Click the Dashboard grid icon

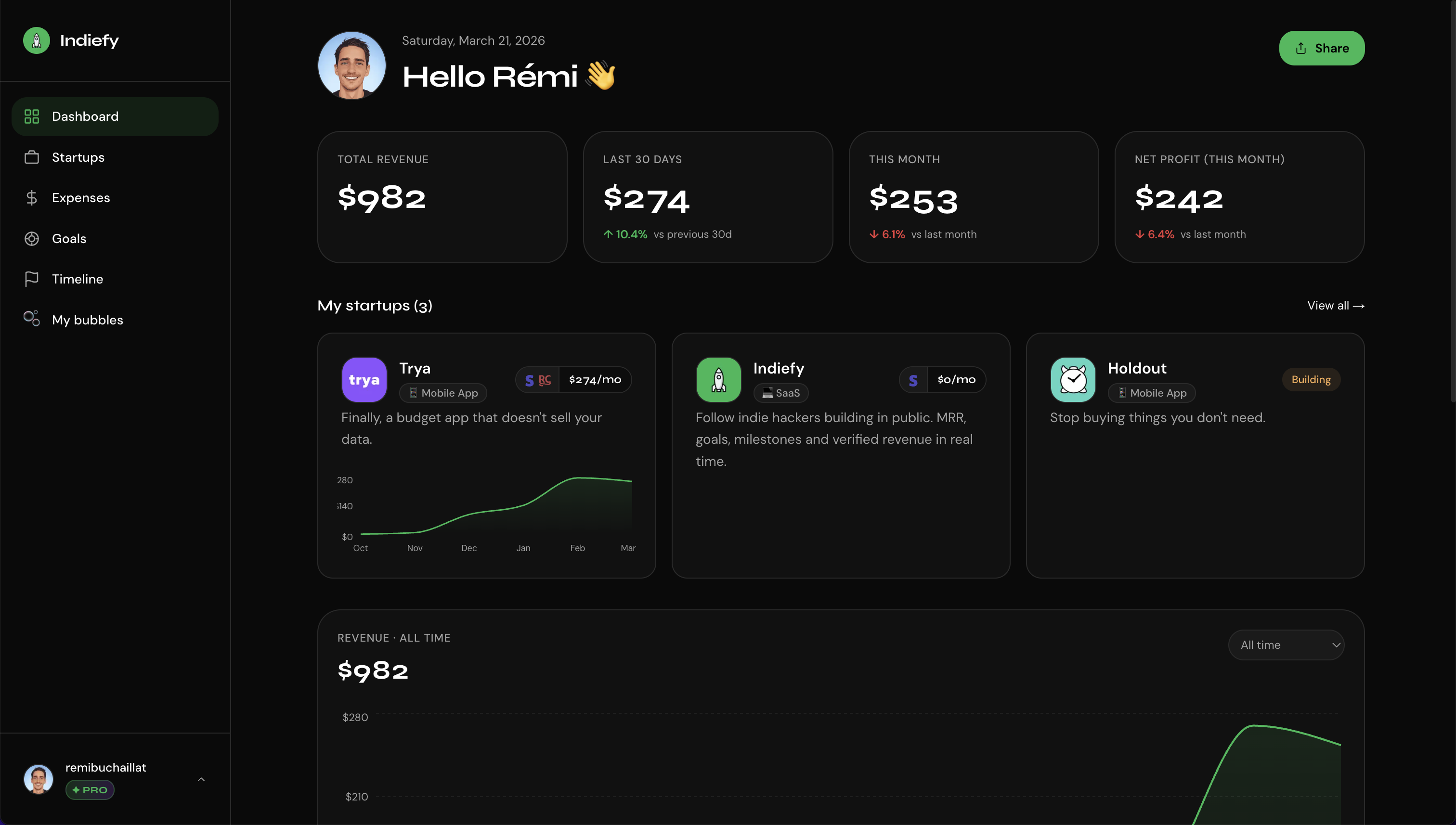[32, 116]
